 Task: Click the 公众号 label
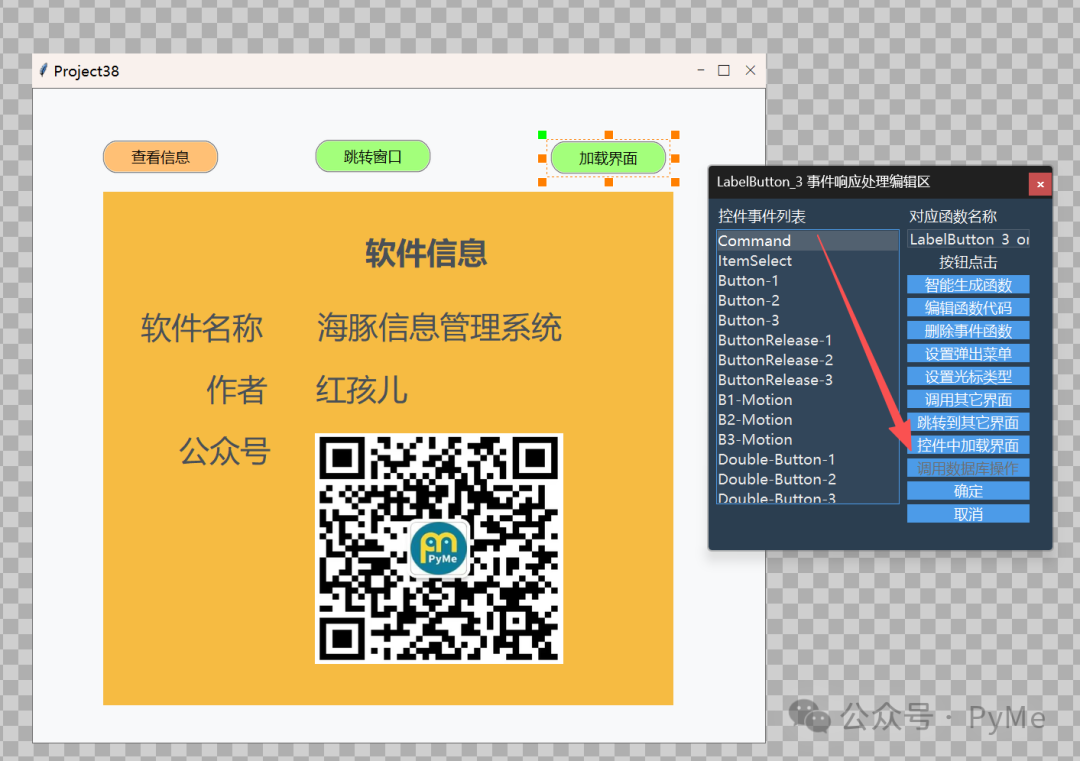[225, 452]
